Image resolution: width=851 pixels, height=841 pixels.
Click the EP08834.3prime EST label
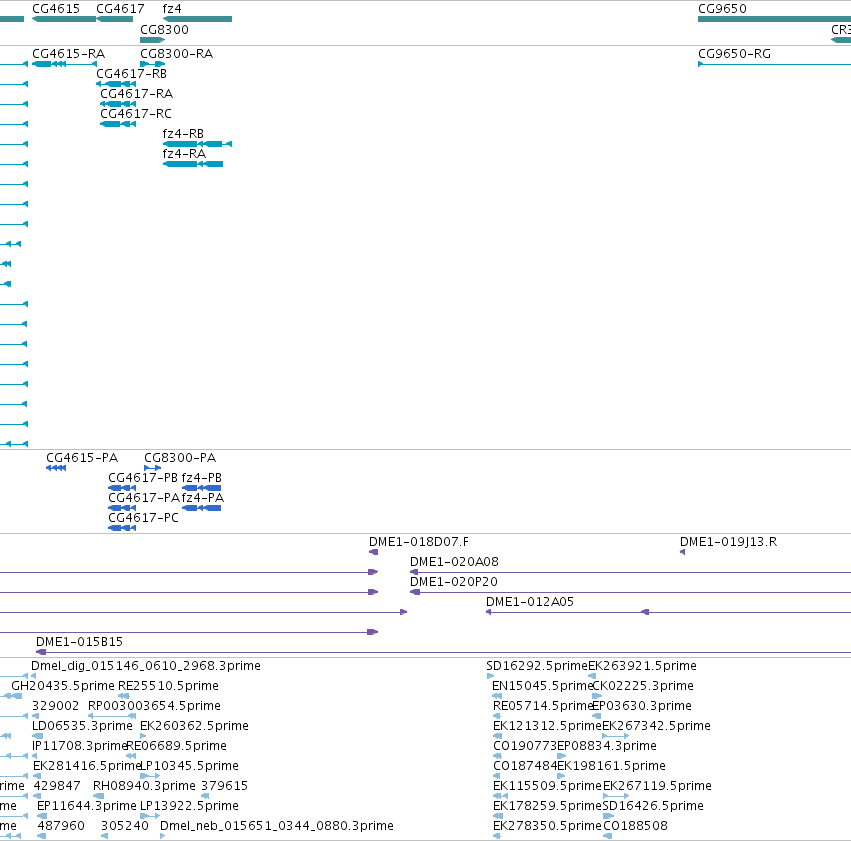click(x=607, y=746)
